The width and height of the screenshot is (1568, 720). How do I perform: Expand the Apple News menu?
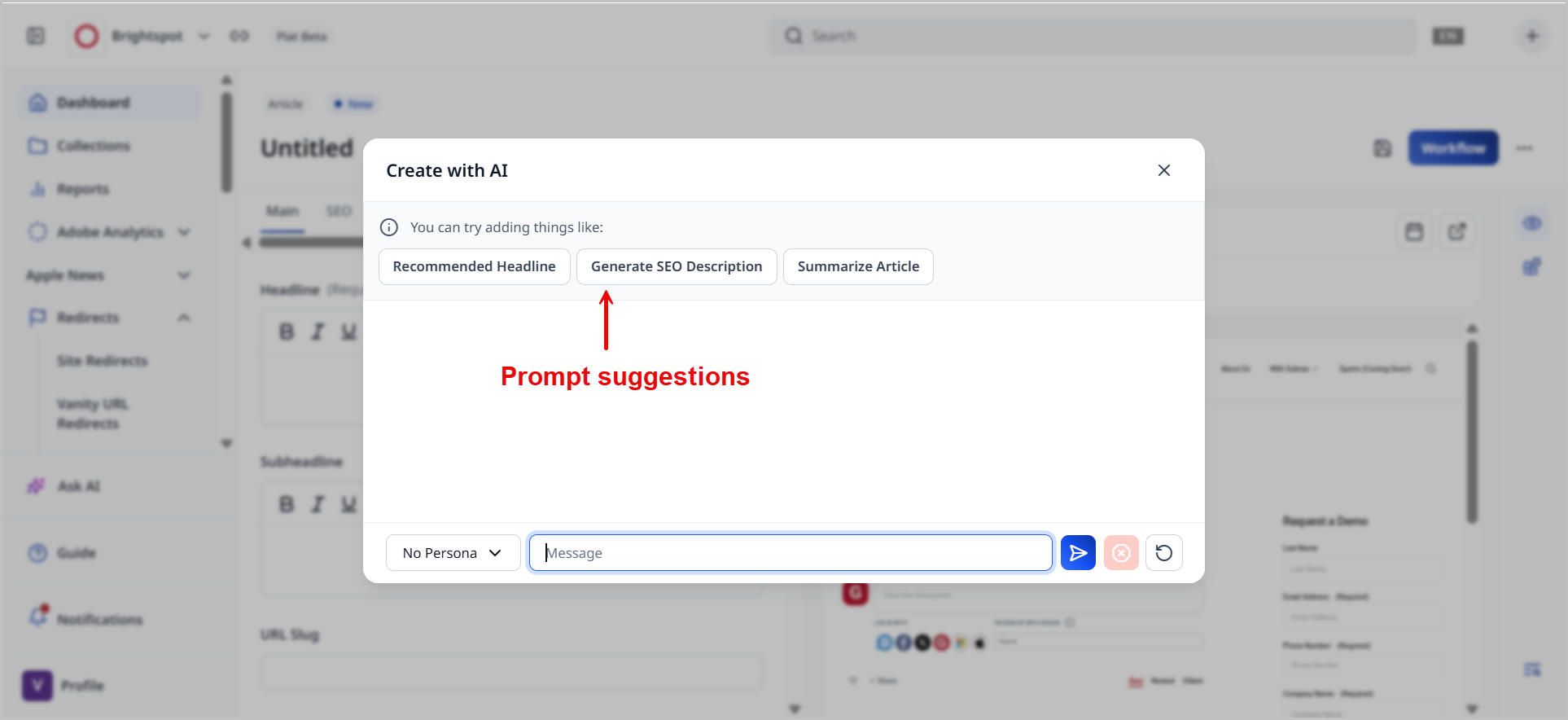coord(184,275)
